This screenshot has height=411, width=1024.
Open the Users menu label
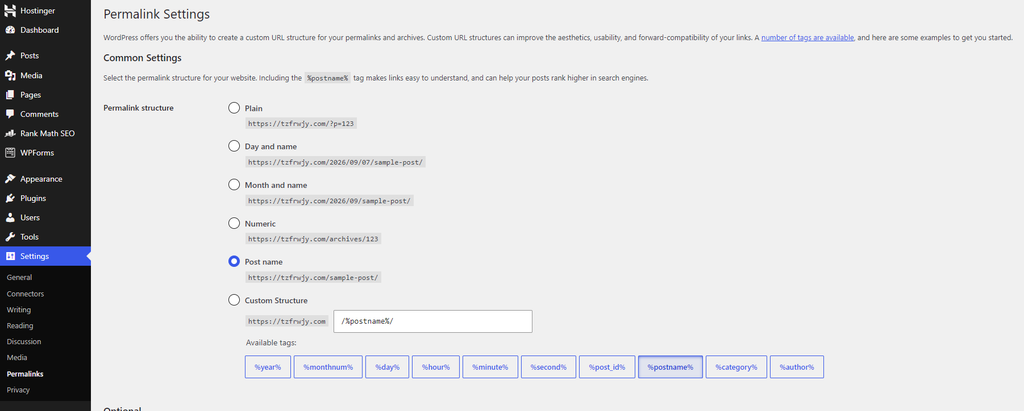(x=30, y=218)
